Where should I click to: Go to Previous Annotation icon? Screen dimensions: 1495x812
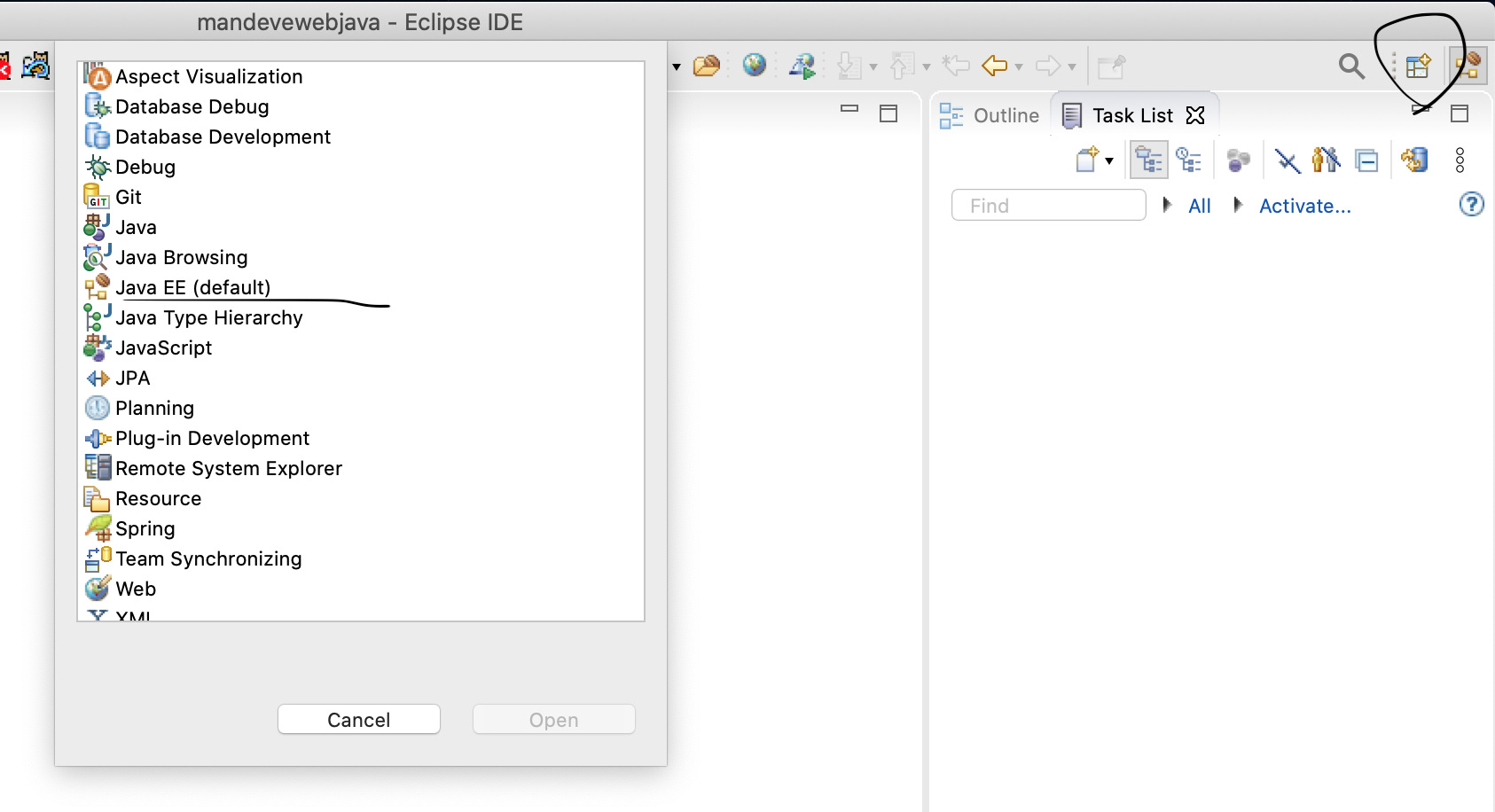click(903, 66)
